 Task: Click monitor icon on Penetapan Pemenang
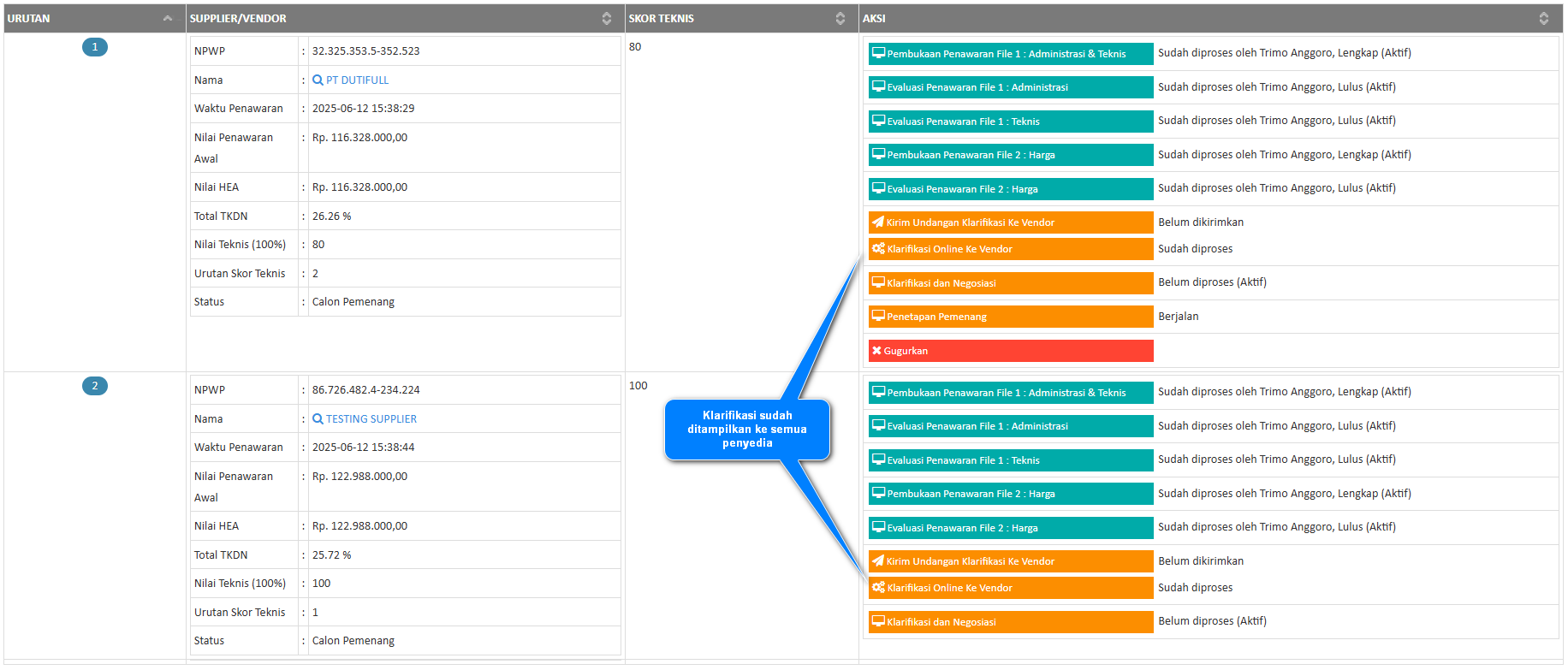click(878, 317)
